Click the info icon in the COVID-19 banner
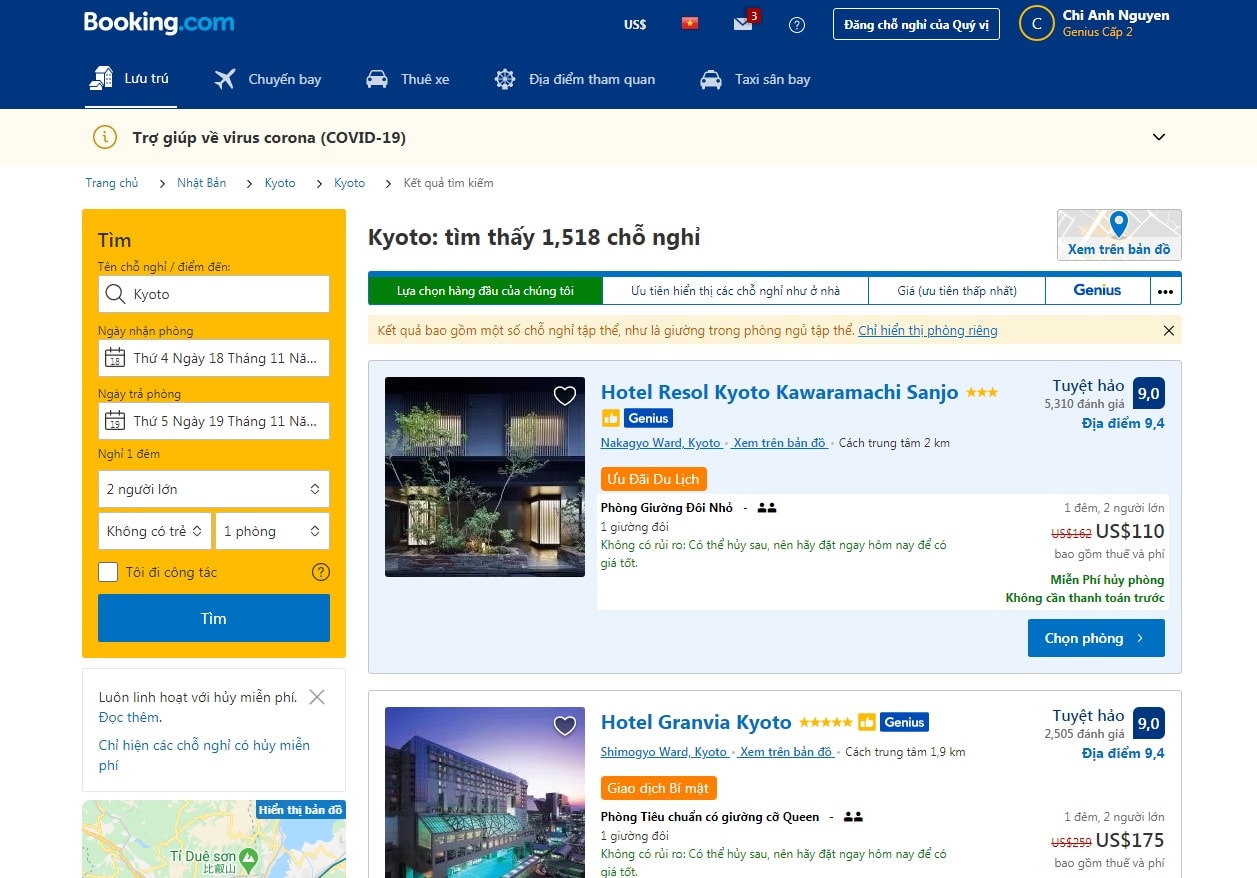Viewport: 1257px width, 878px height. [x=105, y=137]
